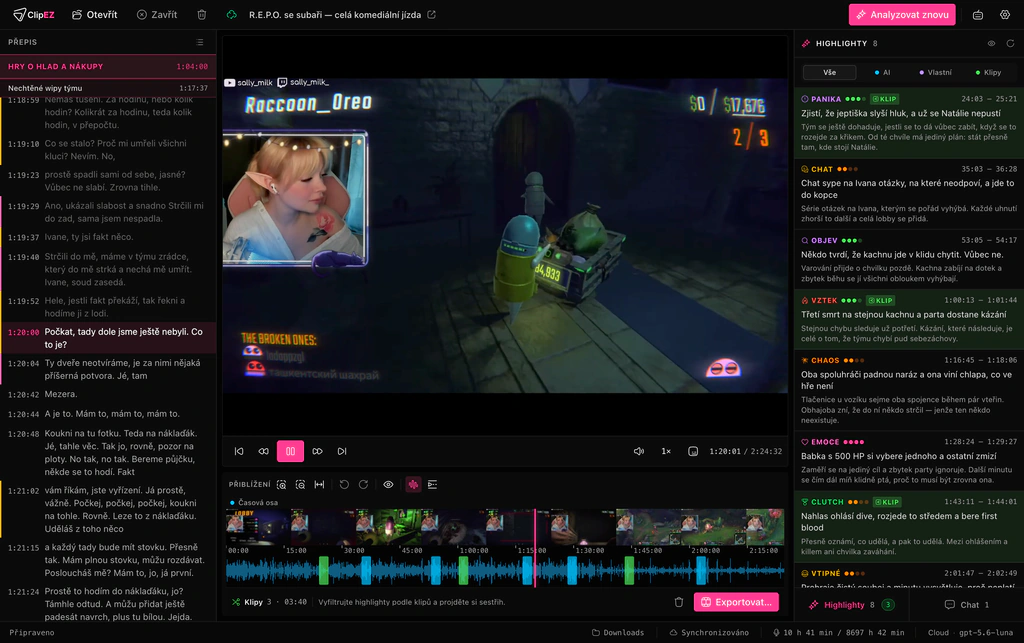This screenshot has height=643, width=1024.
Task: Open 1× playback speed selector
Action: coord(666,451)
